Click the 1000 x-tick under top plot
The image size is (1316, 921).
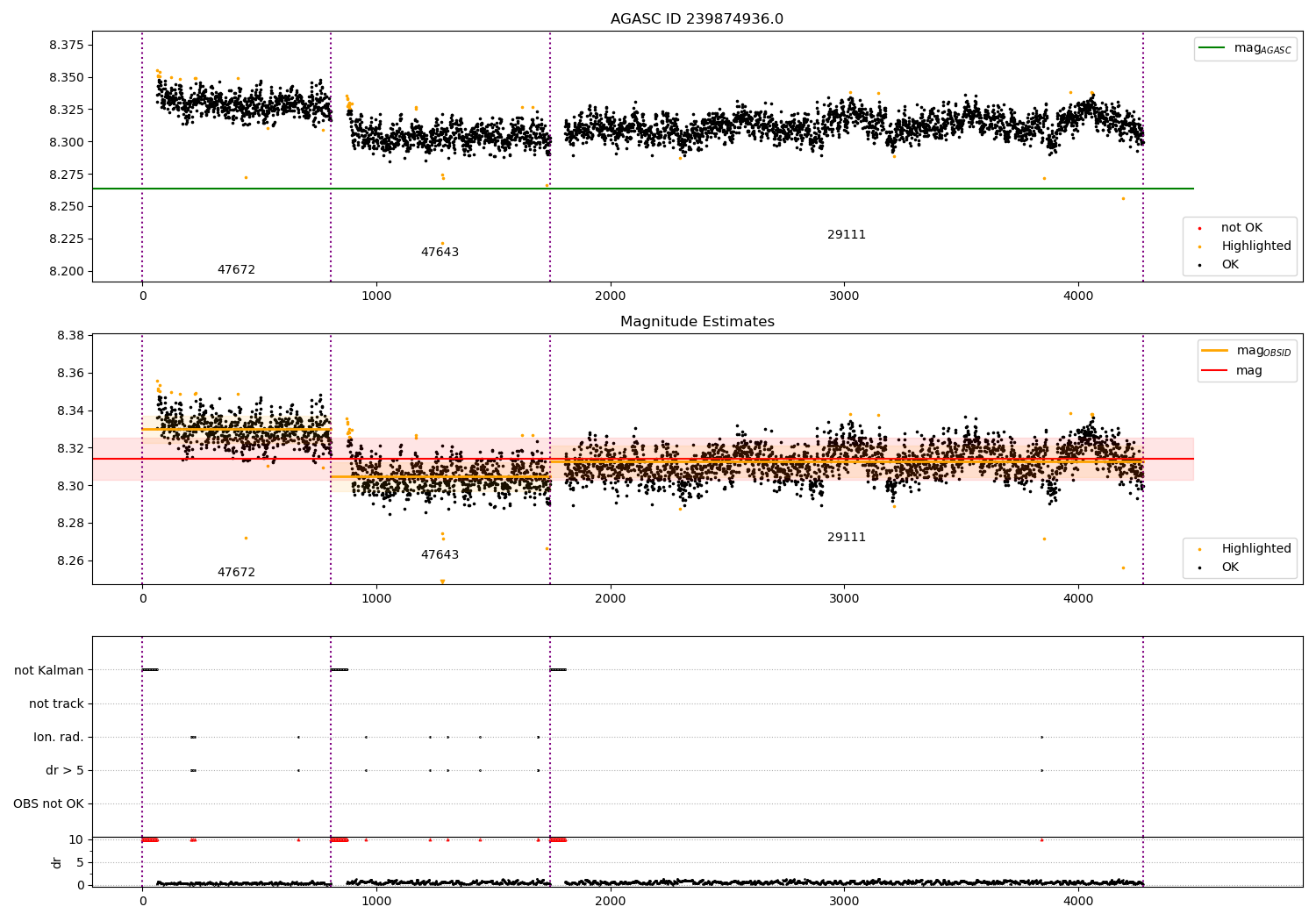point(376,296)
